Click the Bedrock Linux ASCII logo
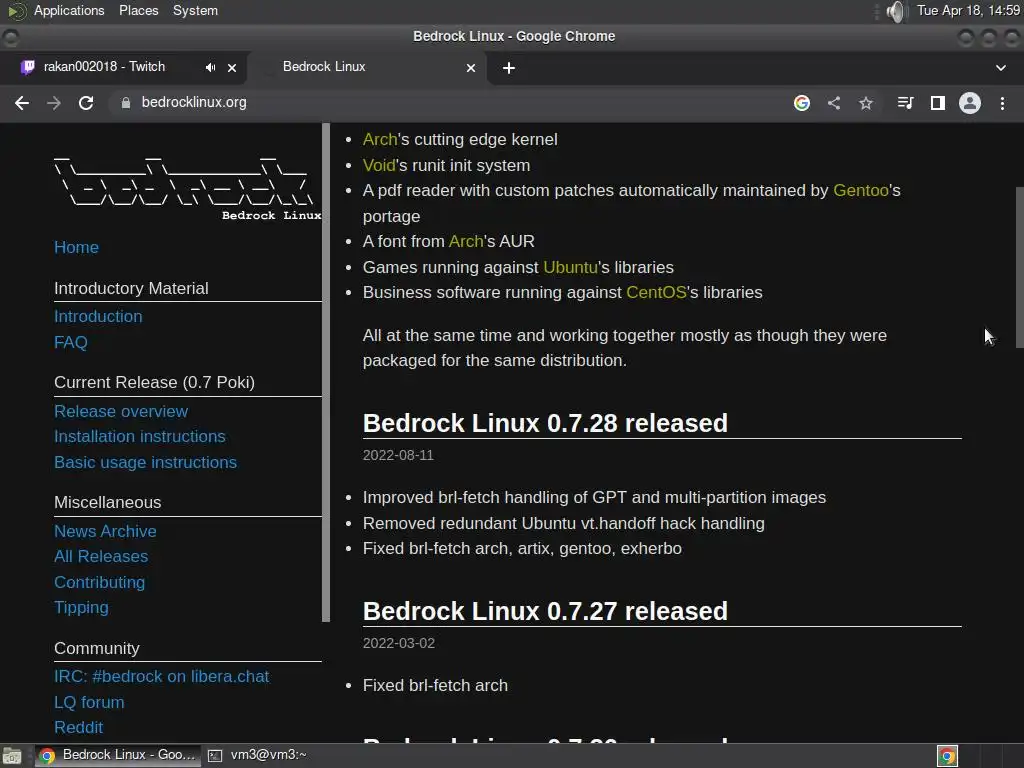 coord(187,189)
